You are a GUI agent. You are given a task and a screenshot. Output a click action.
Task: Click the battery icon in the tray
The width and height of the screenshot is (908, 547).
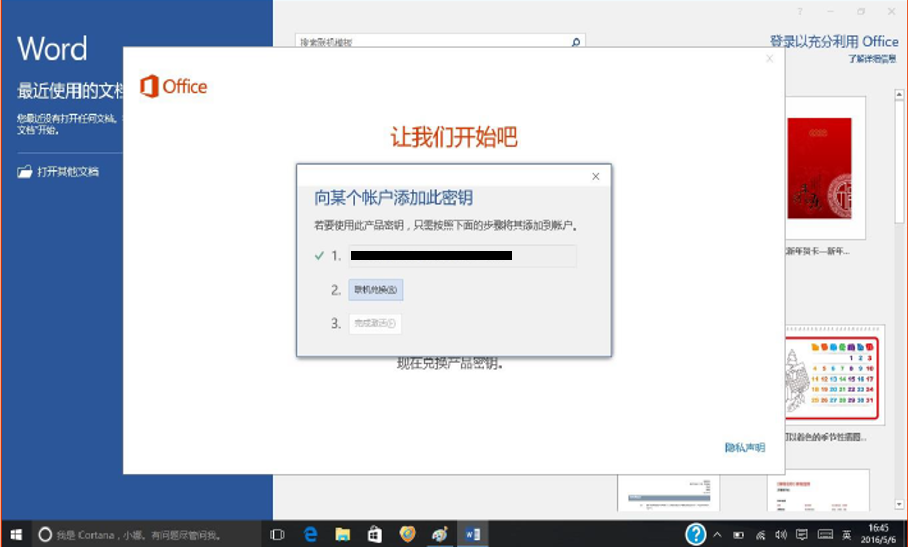click(738, 535)
